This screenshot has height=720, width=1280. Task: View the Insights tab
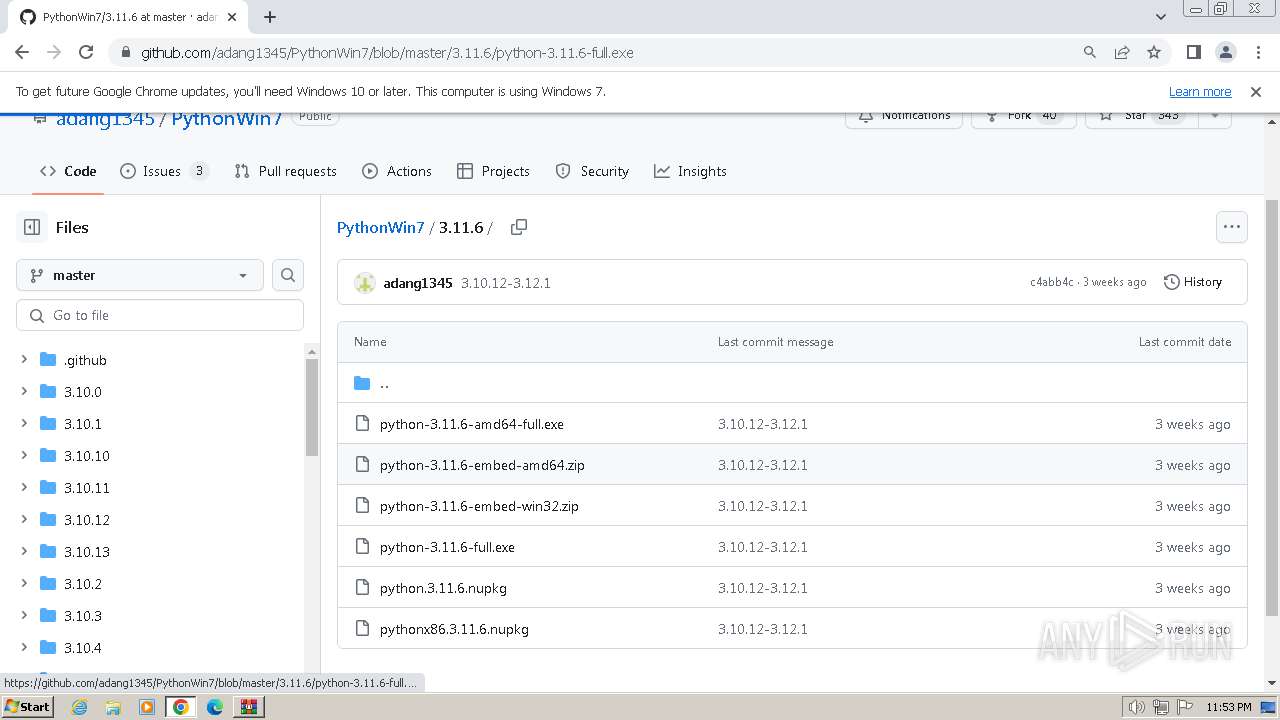pos(690,171)
